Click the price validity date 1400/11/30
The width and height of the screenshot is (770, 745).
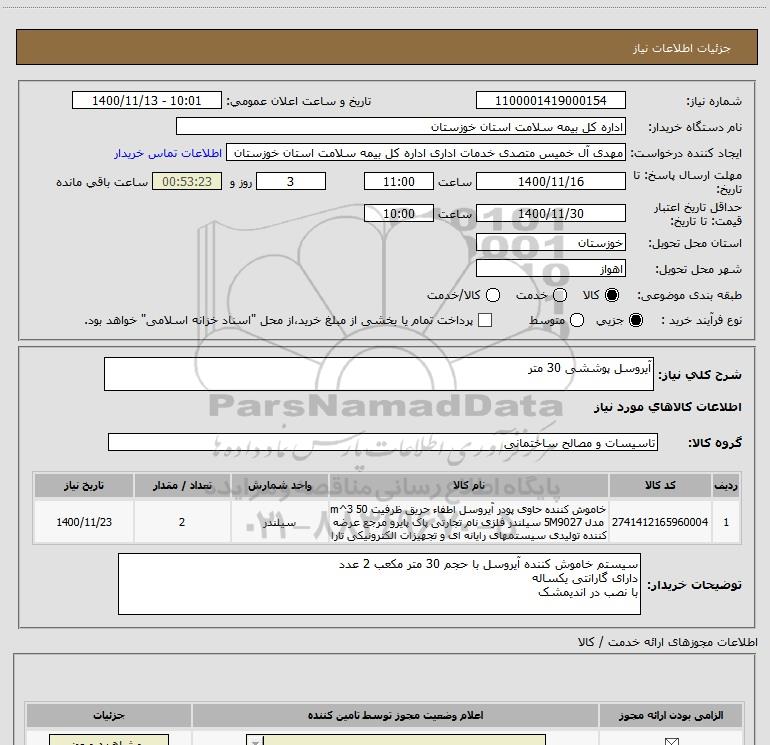point(550,213)
